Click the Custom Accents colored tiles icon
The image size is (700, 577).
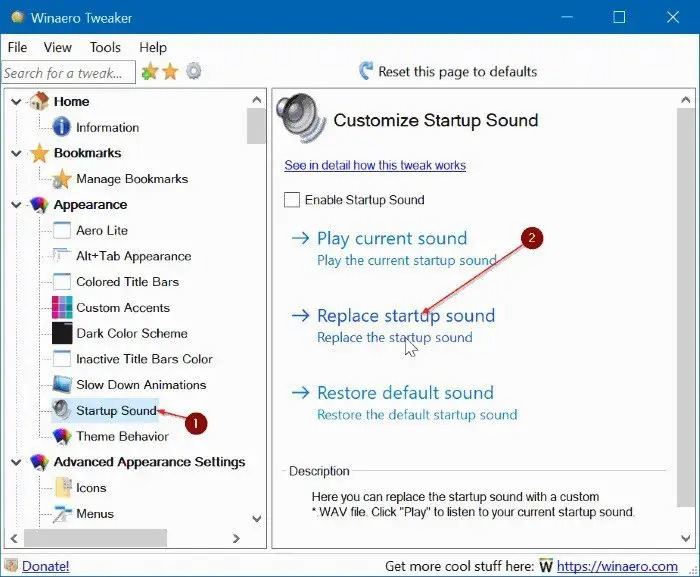[x=62, y=307]
